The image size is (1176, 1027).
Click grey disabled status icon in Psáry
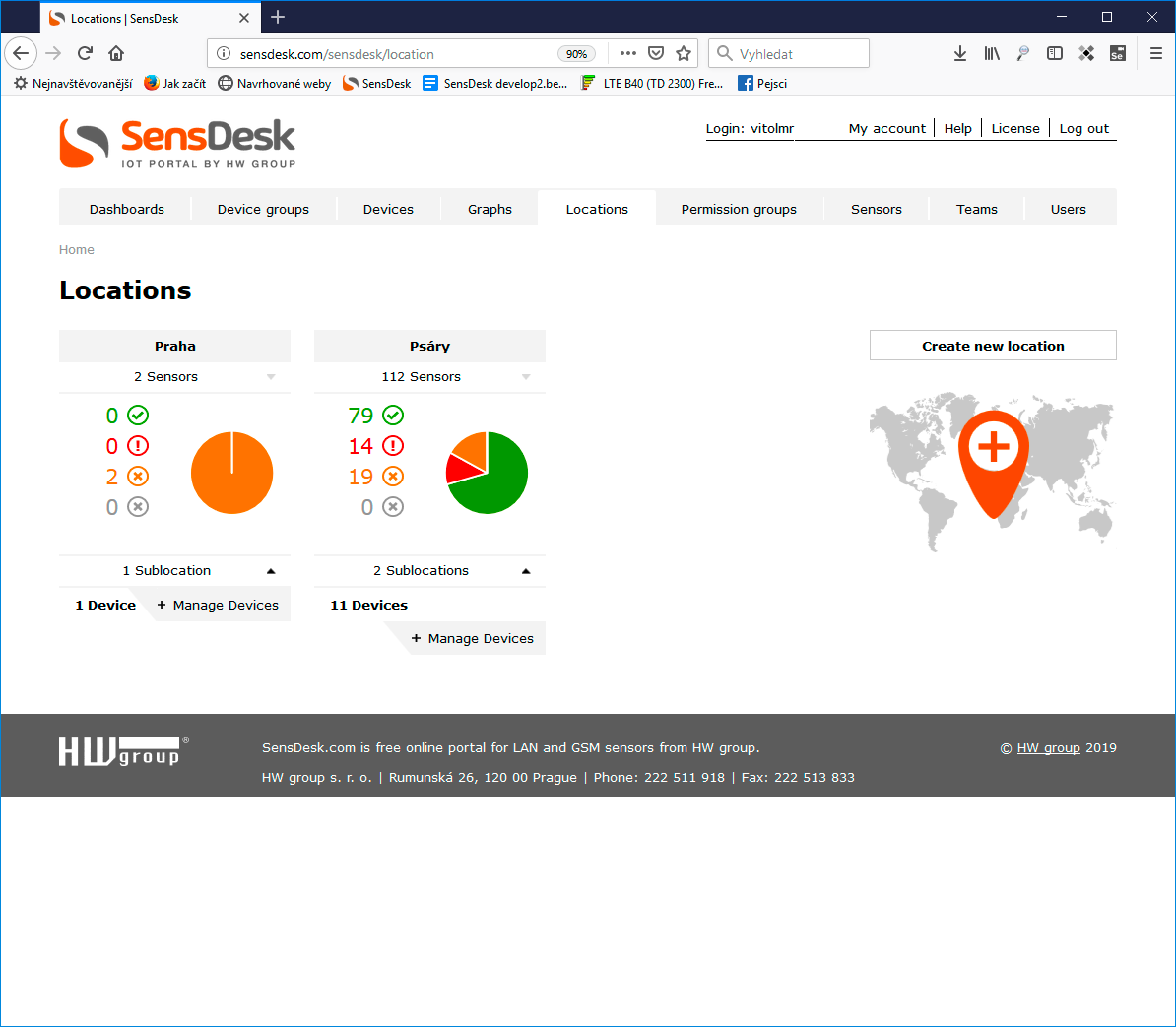tap(393, 507)
